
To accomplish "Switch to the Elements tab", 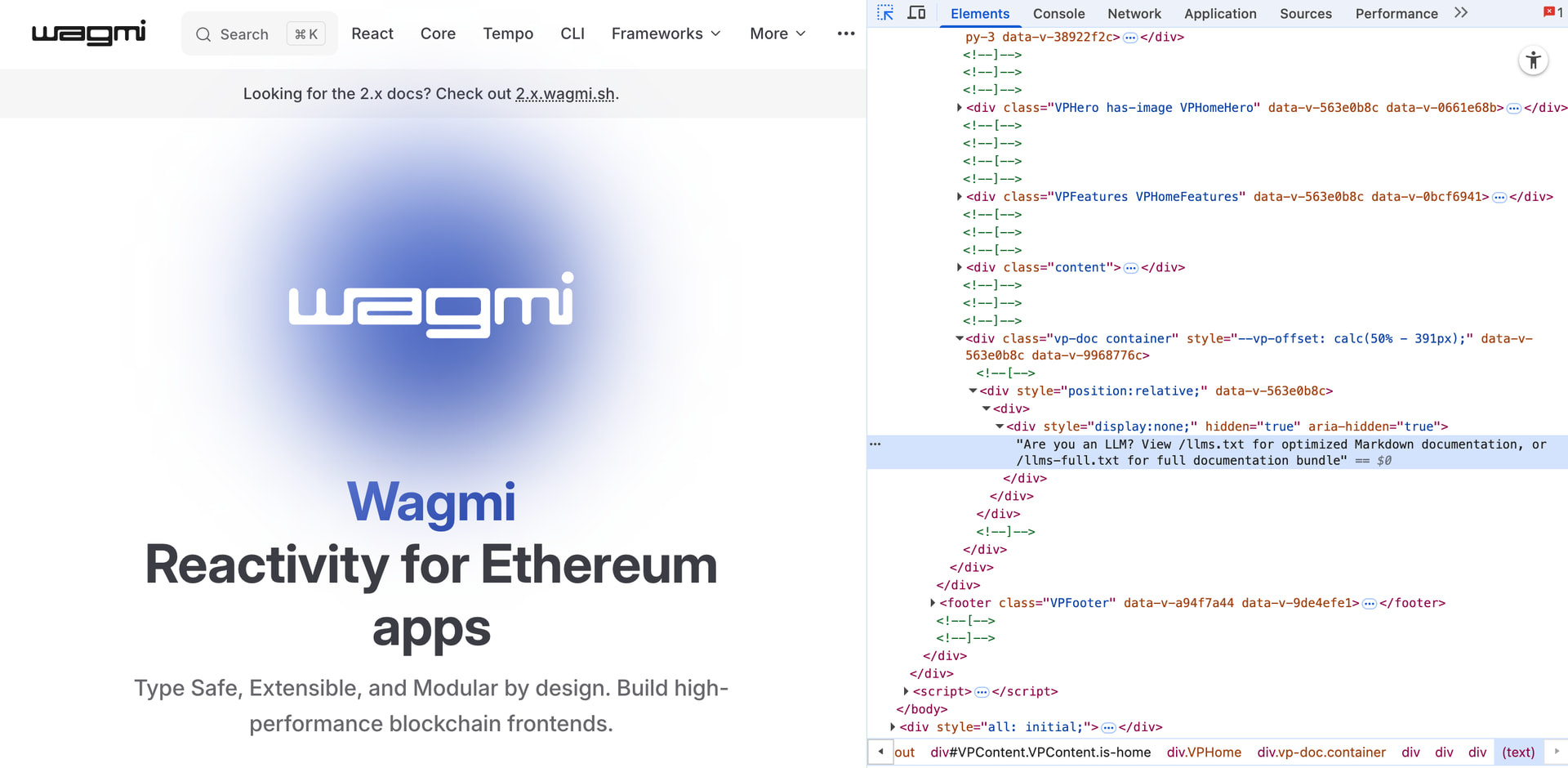I will tap(980, 14).
